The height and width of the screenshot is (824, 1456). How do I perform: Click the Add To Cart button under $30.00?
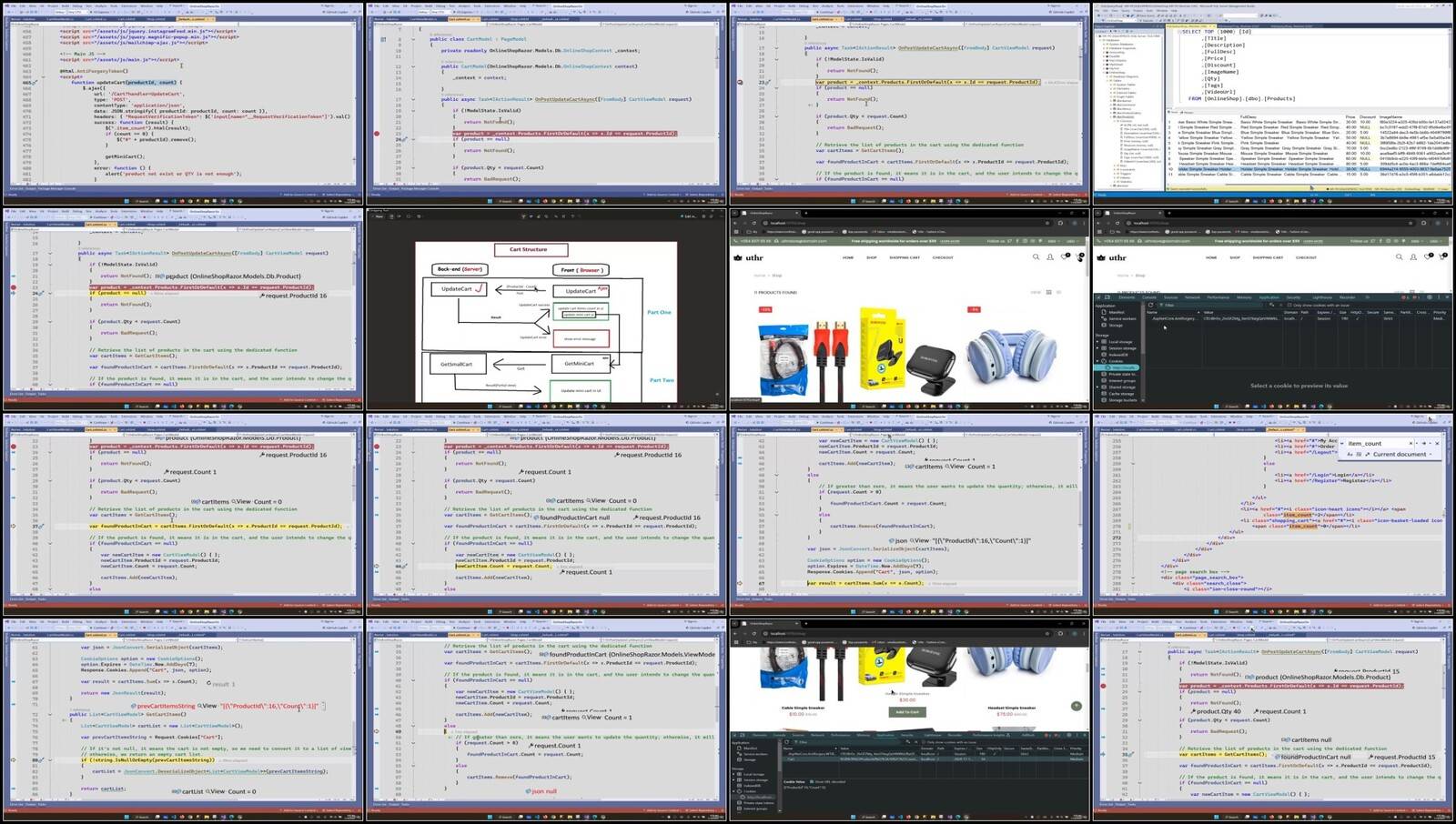(x=907, y=712)
